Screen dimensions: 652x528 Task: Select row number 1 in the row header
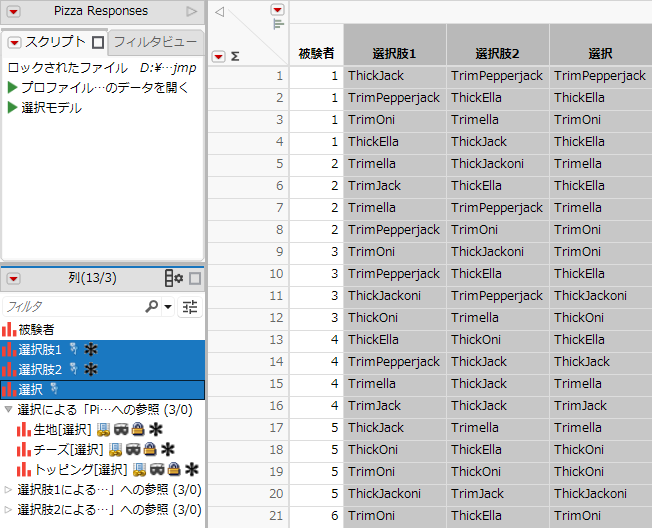(x=248, y=76)
